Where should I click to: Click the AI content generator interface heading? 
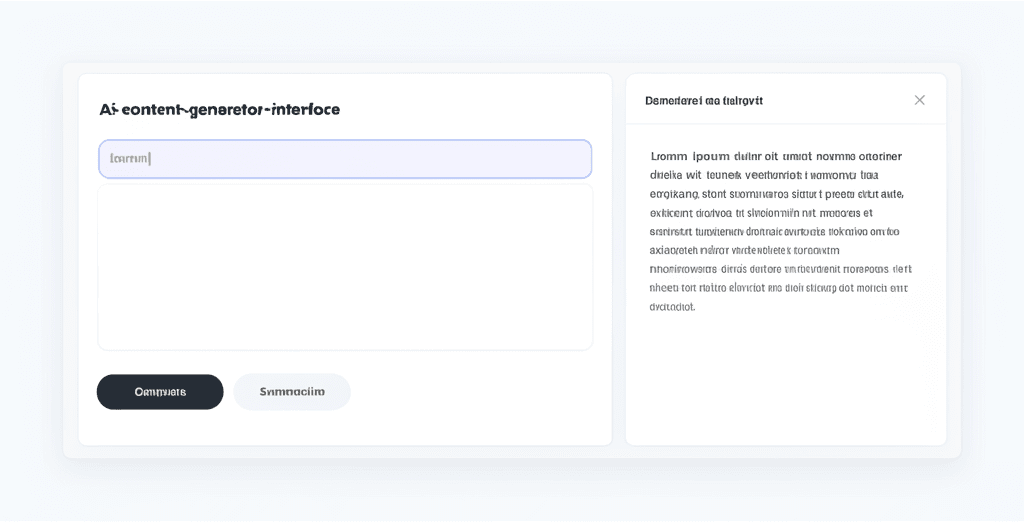pos(220,110)
